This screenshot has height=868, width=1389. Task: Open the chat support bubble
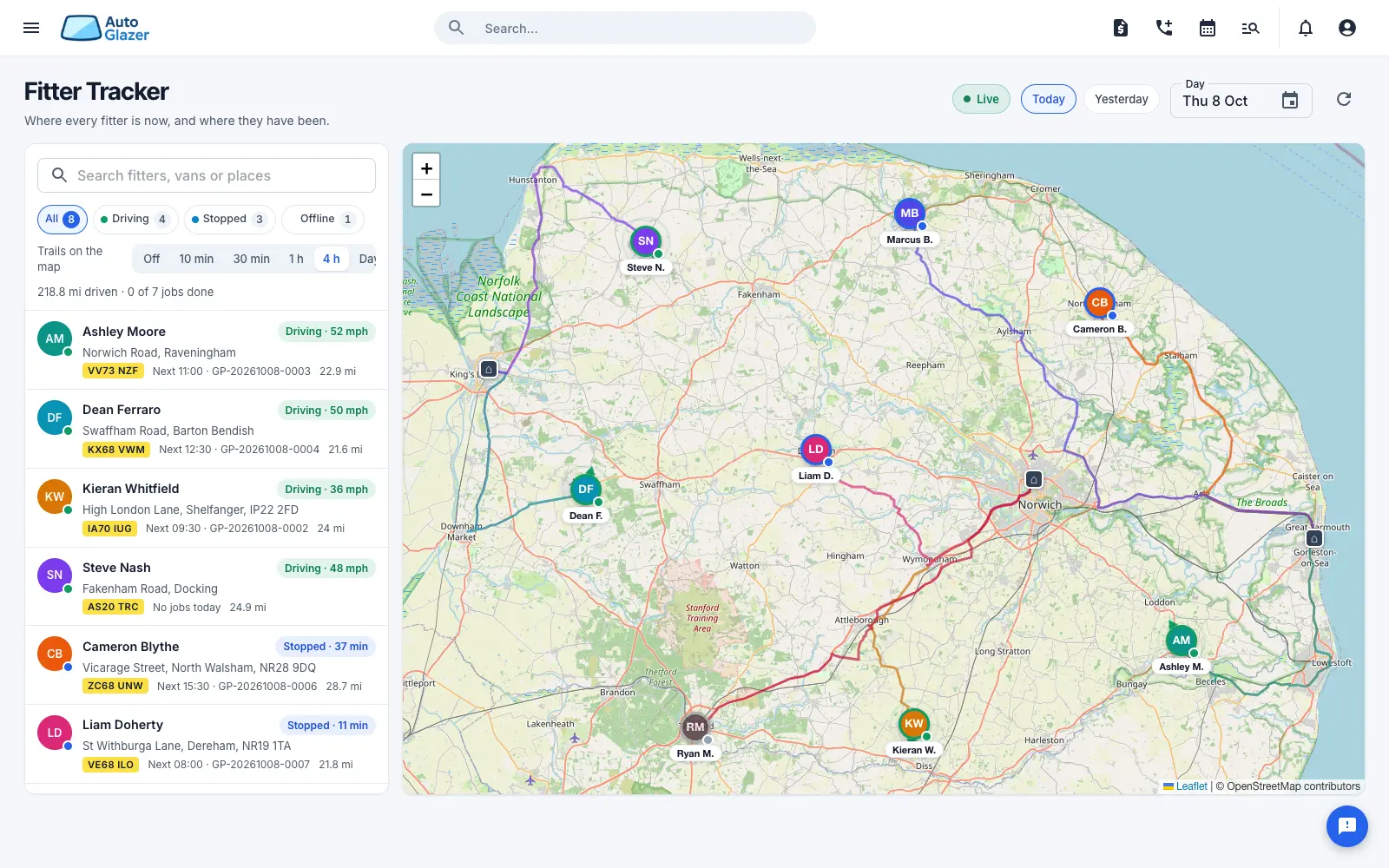click(1347, 825)
